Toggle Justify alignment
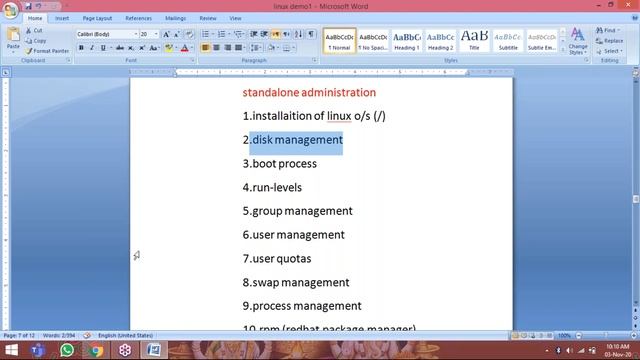Image resolution: width=640 pixels, height=360 pixels. point(238,48)
